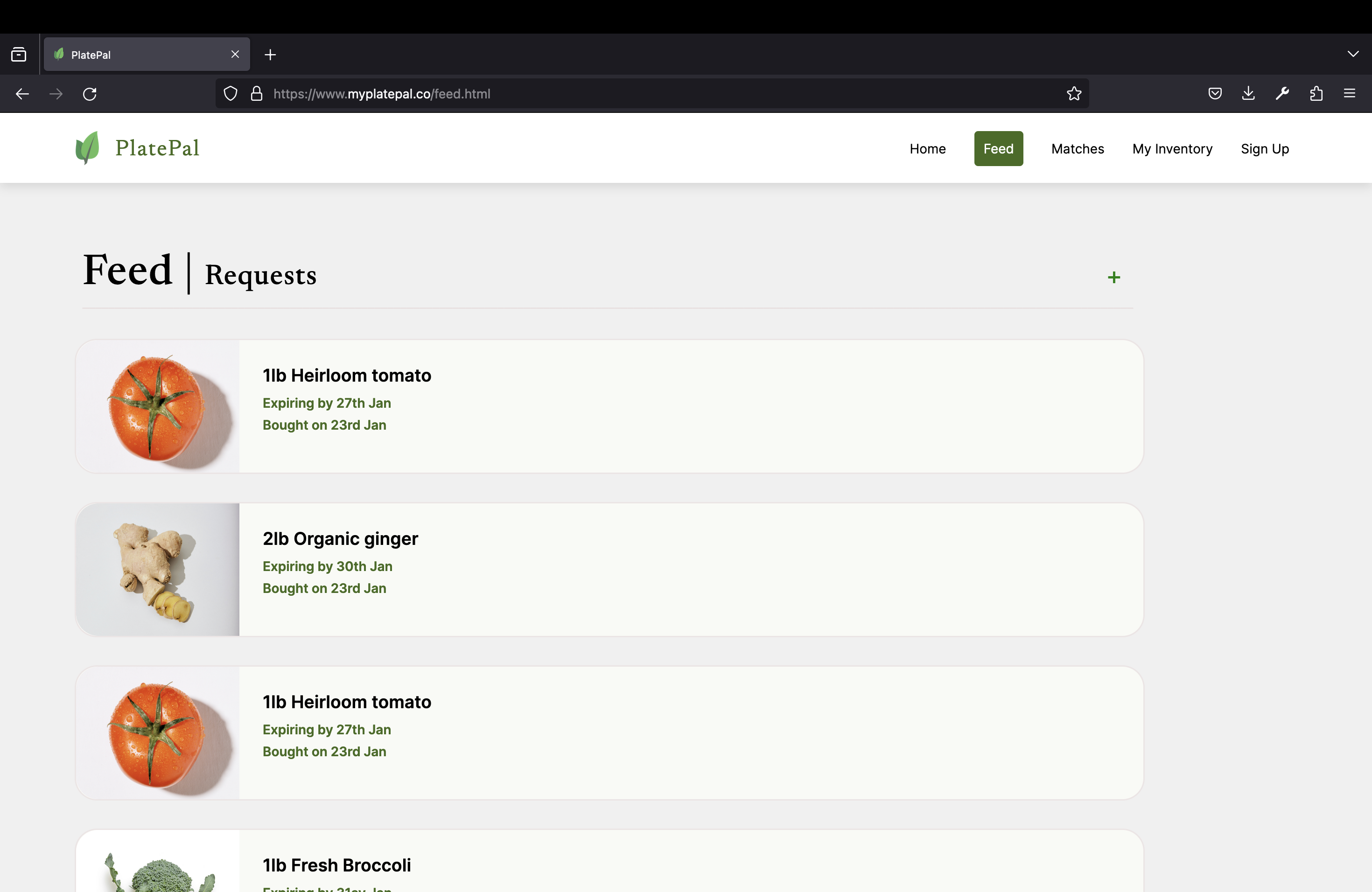1372x892 pixels.
Task: Open the browser downloads icon
Action: 1248,94
